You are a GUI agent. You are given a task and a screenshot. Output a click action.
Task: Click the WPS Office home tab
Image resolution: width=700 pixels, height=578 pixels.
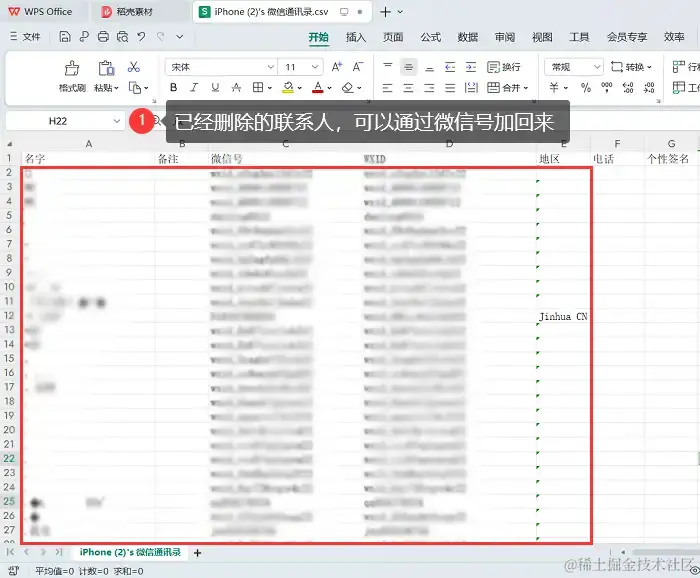(x=40, y=12)
